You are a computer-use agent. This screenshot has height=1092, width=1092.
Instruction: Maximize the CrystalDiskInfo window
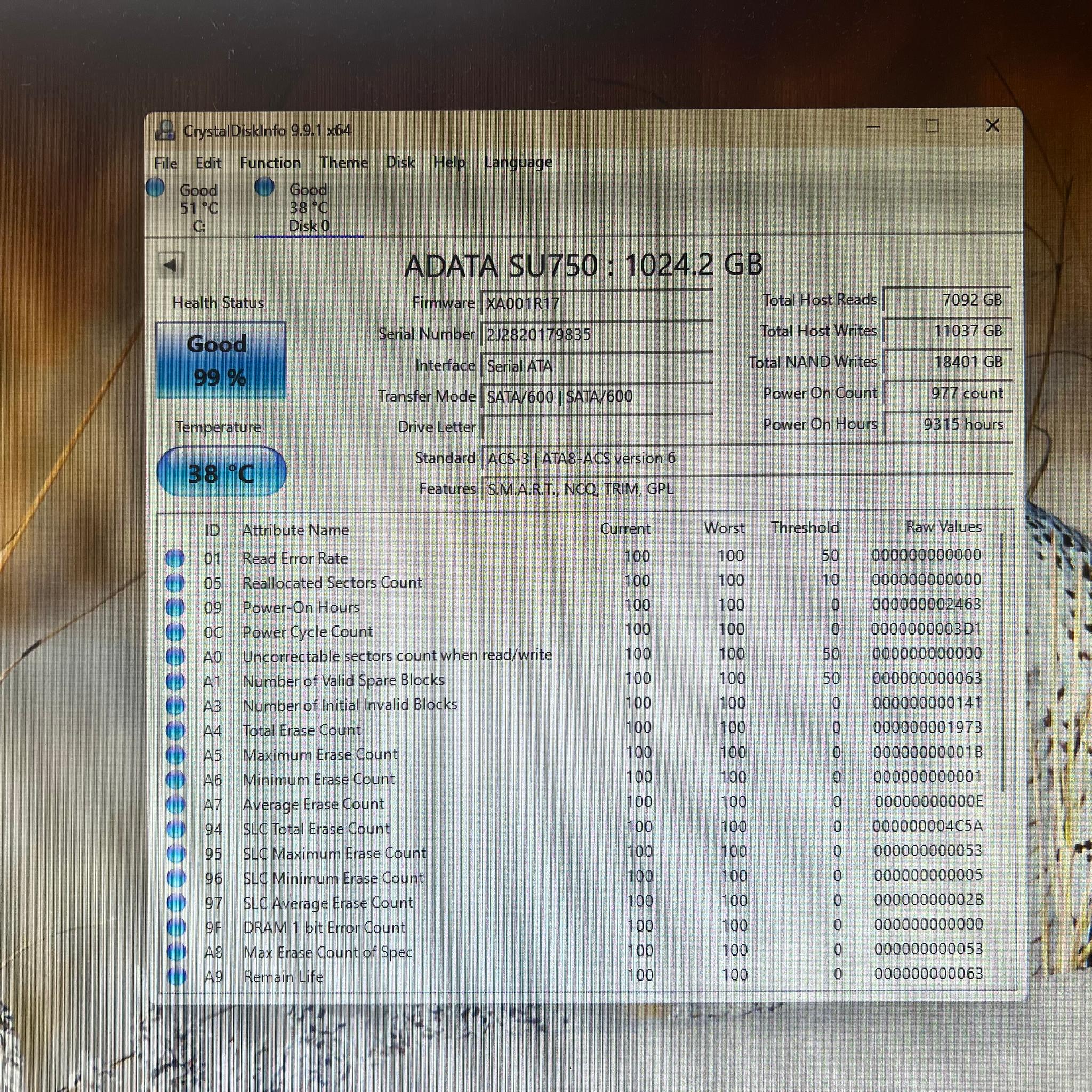[932, 126]
